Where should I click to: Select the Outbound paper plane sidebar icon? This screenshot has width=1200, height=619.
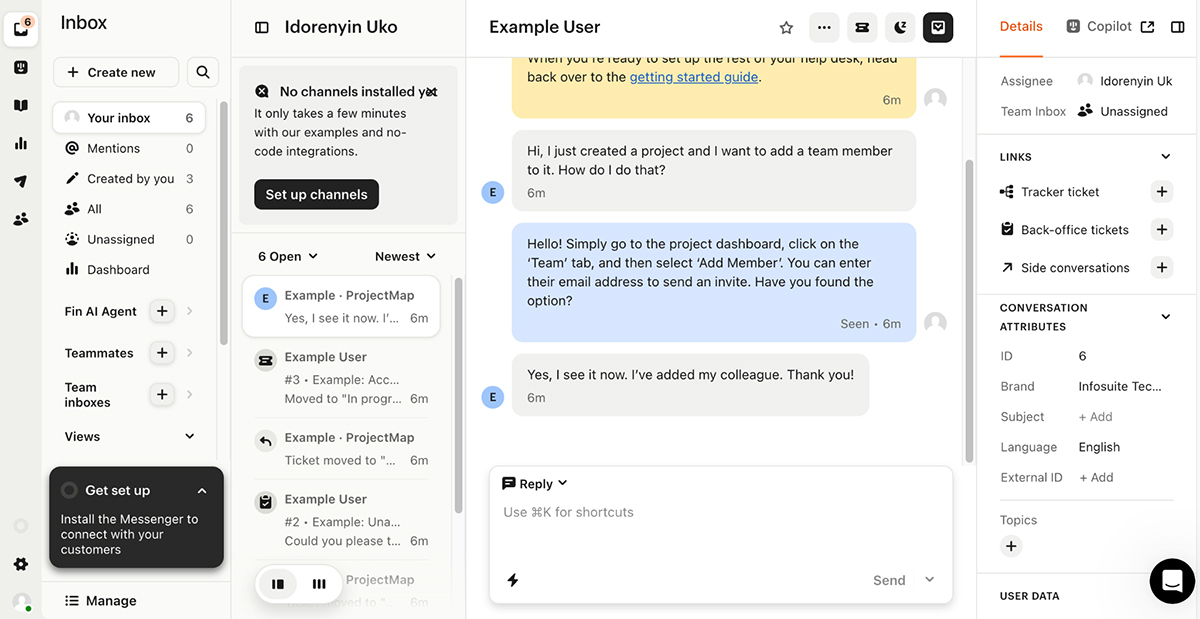pyautogui.click(x=22, y=180)
